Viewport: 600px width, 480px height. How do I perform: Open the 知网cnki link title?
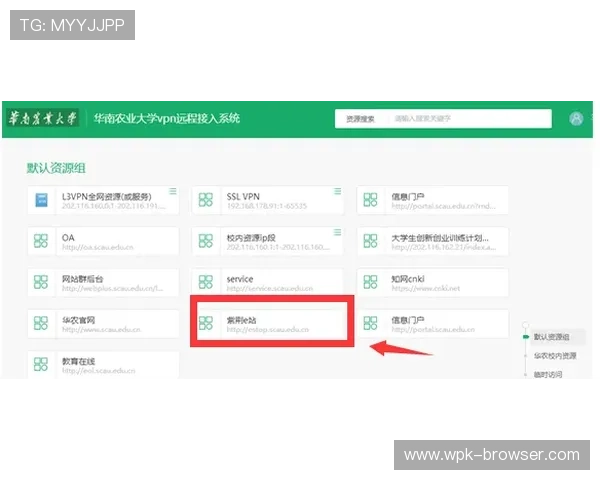tap(408, 279)
